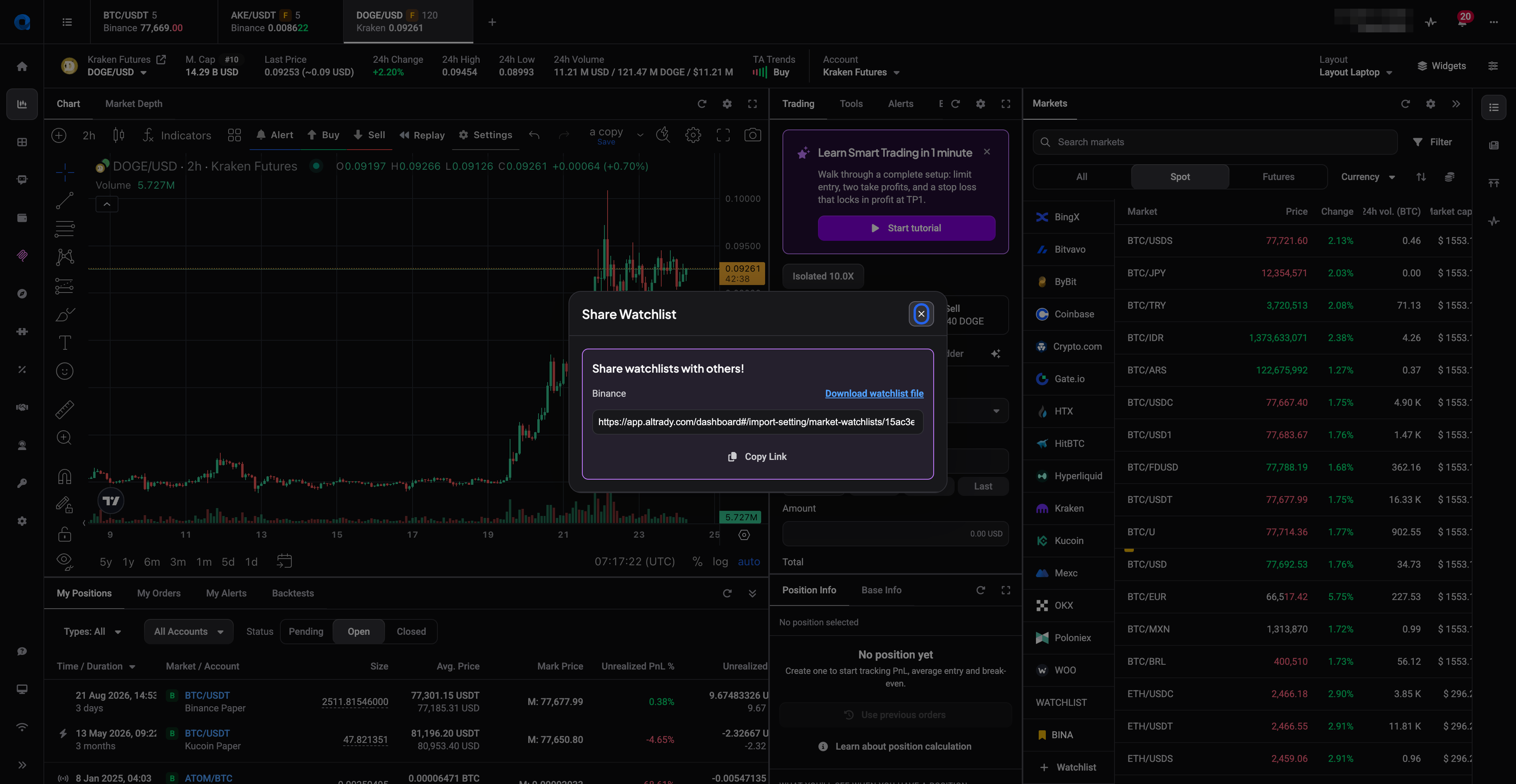
Task: Collapse the chart legend chevron
Action: pyautogui.click(x=107, y=204)
